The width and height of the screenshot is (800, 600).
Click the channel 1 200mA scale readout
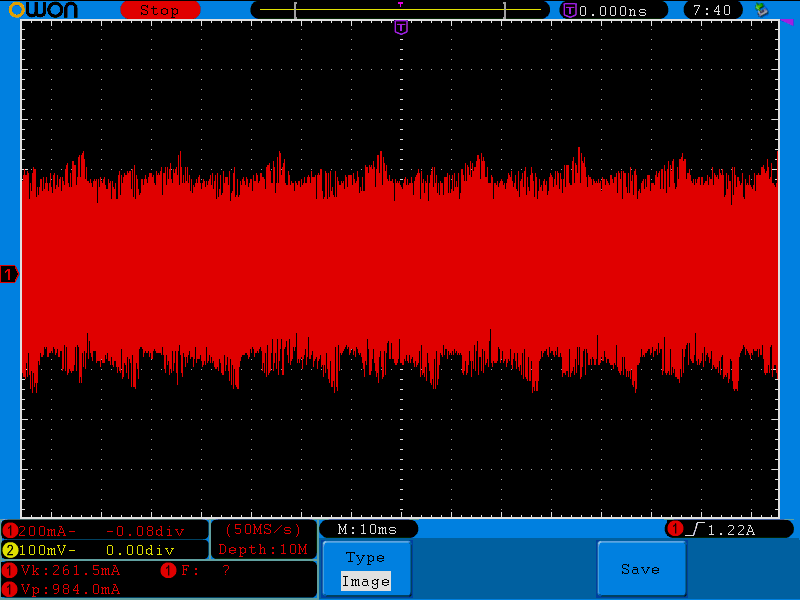click(46, 531)
